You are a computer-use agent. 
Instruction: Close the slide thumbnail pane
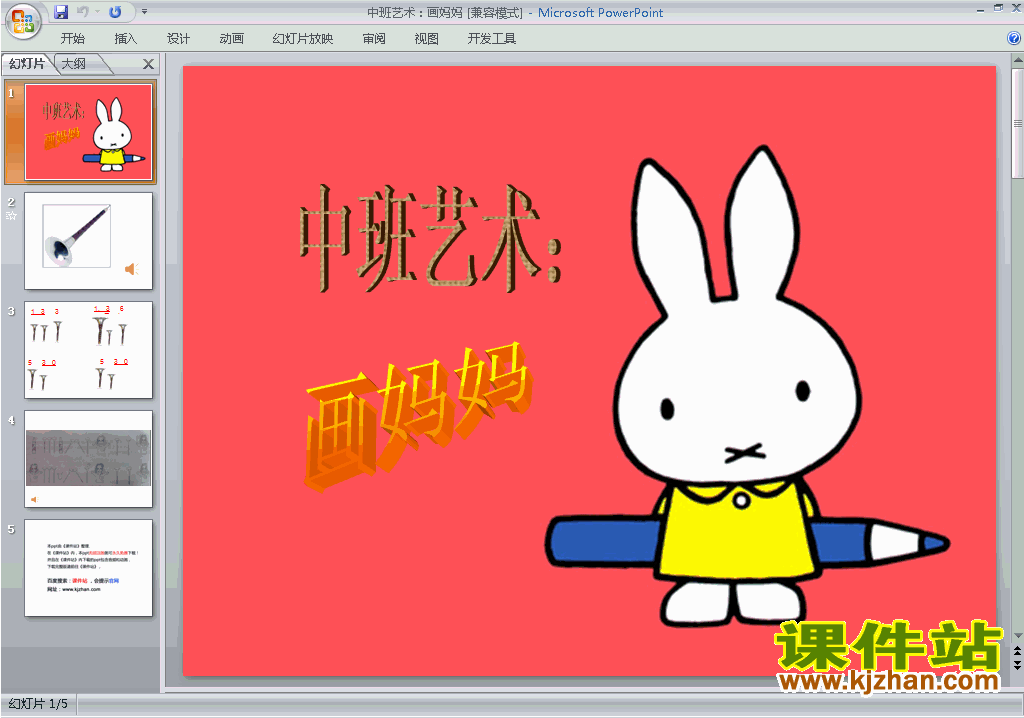(148, 63)
